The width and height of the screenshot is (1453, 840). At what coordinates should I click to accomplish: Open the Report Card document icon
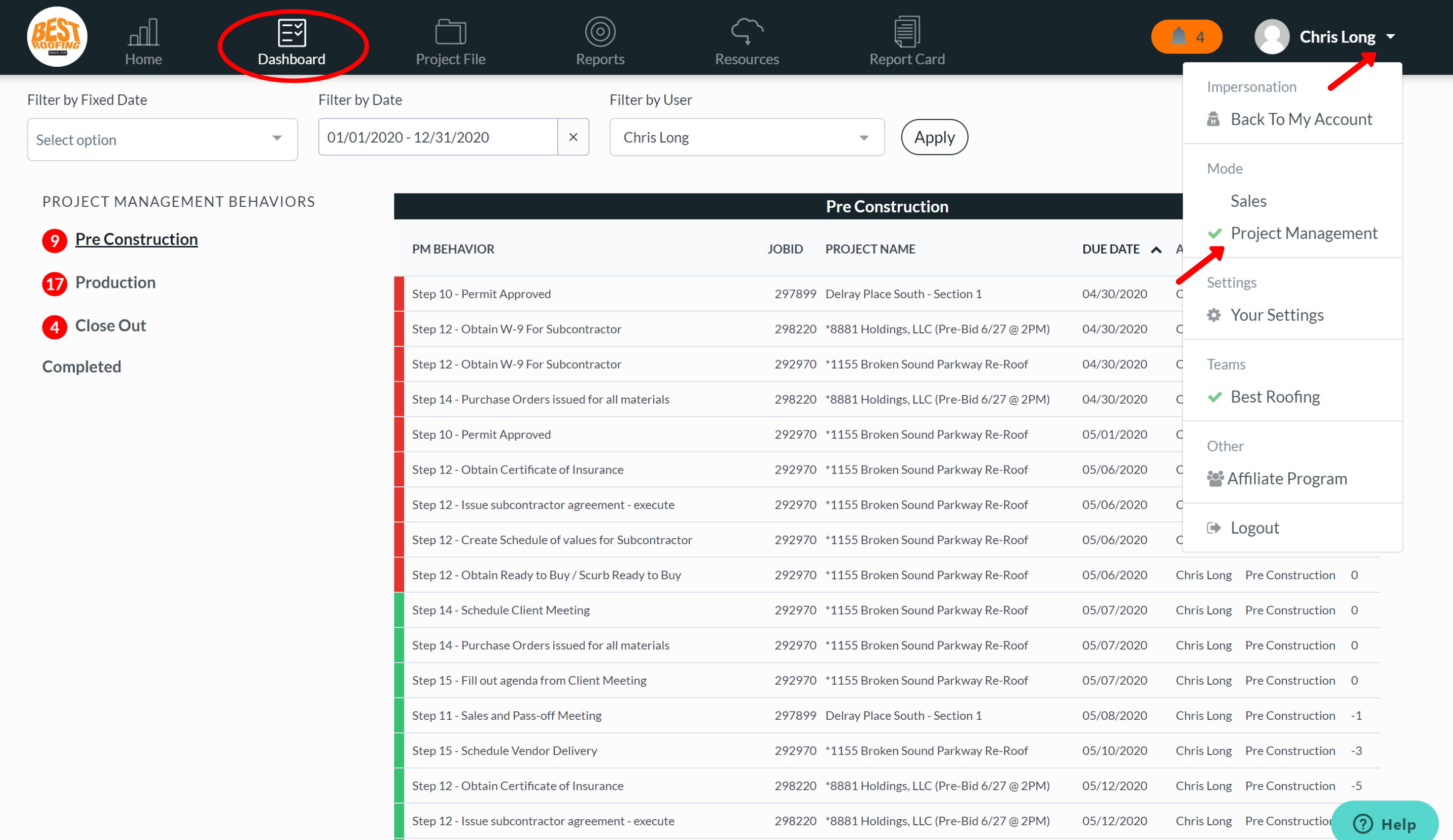[x=907, y=31]
